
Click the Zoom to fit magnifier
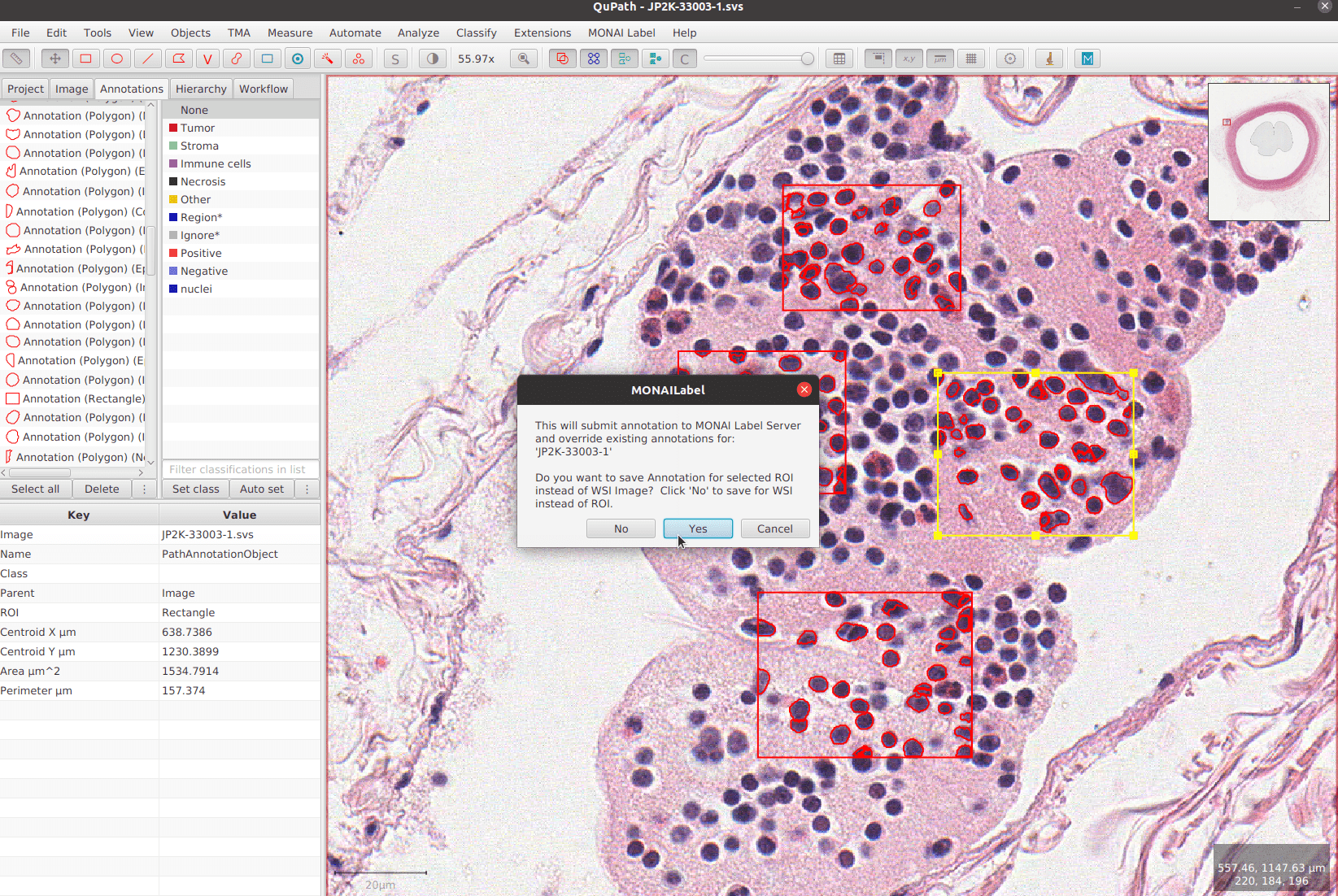pos(524,59)
